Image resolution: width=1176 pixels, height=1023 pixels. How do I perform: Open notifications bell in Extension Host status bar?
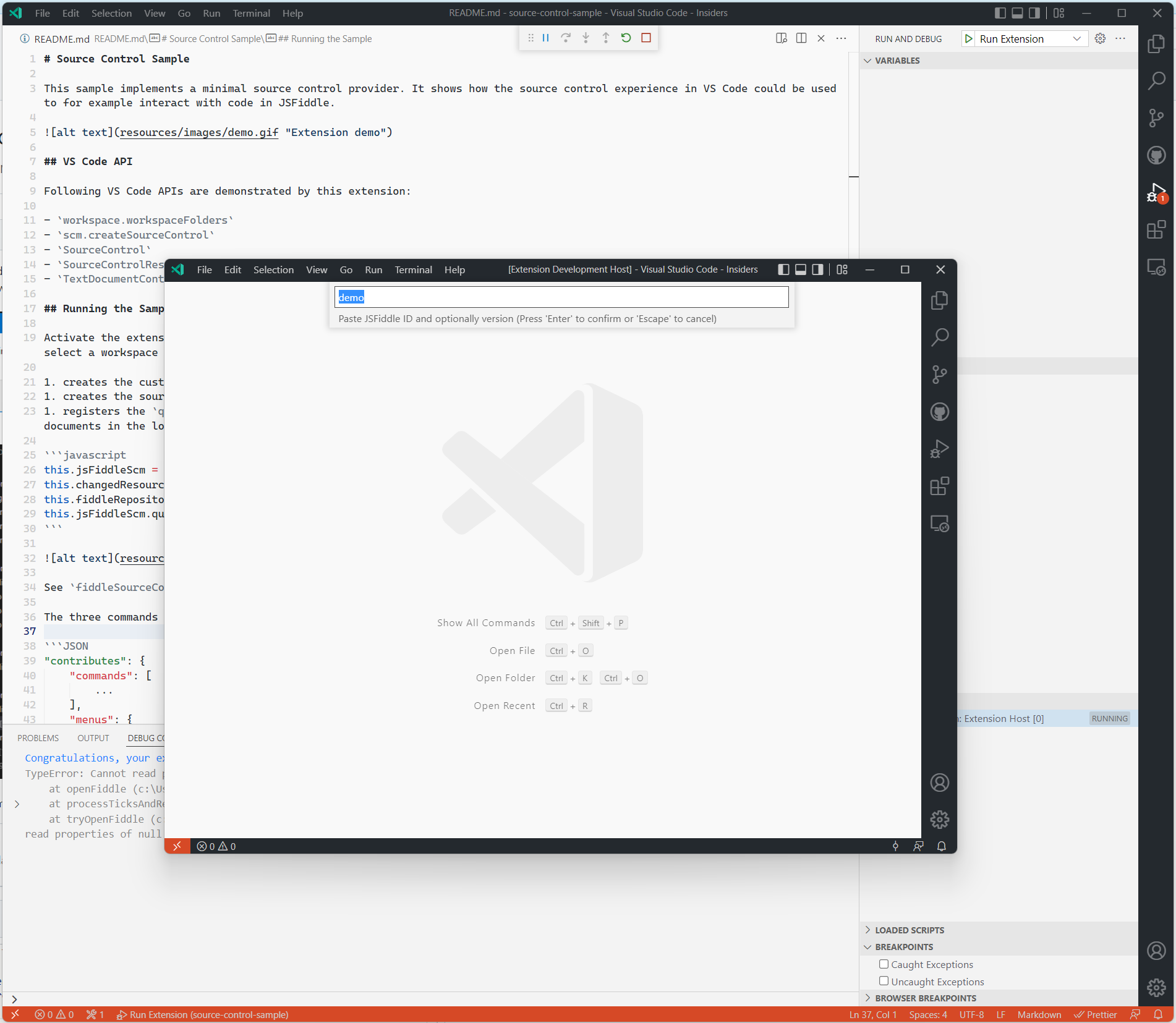pos(941,846)
